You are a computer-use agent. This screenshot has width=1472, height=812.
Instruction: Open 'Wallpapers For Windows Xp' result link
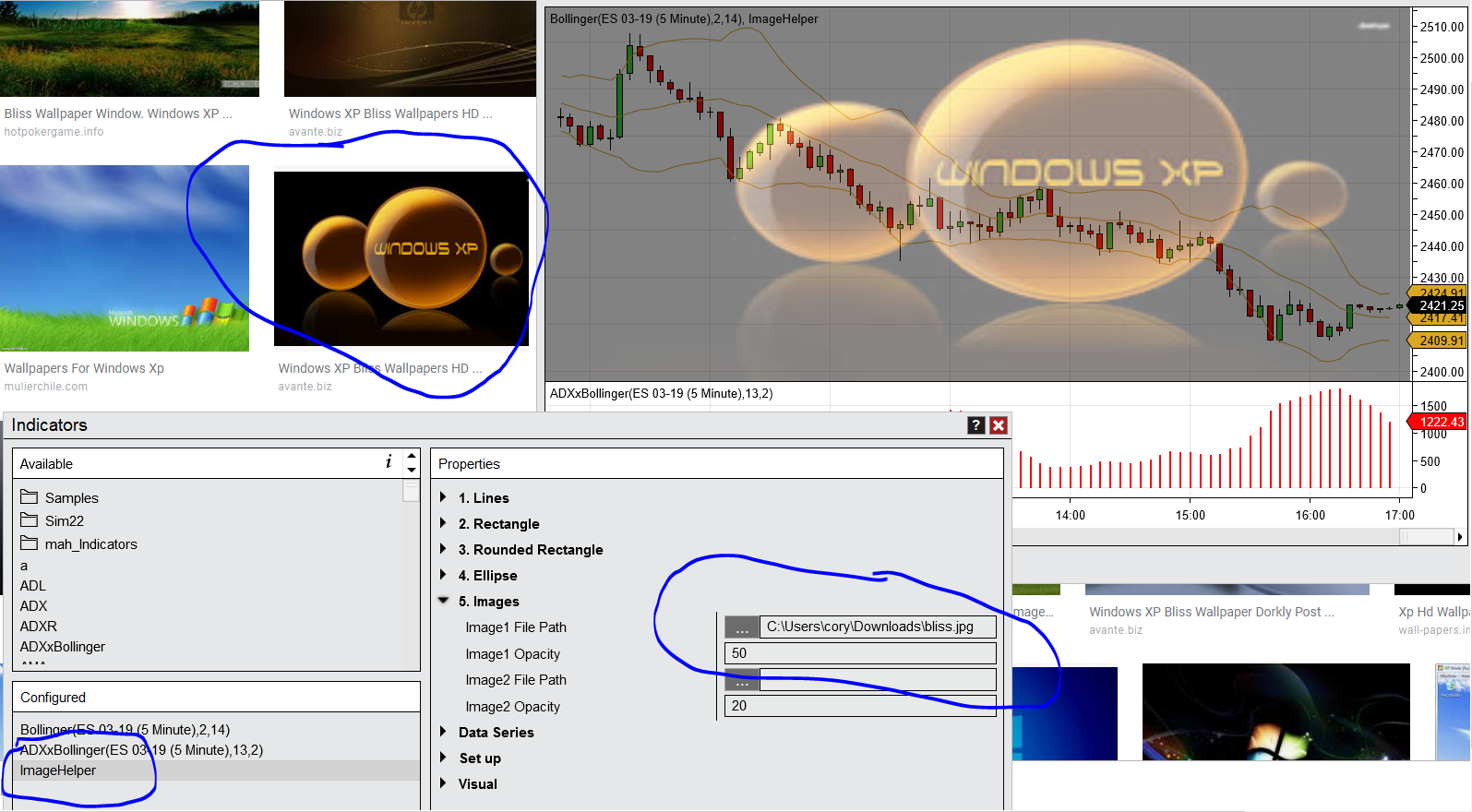tap(84, 368)
